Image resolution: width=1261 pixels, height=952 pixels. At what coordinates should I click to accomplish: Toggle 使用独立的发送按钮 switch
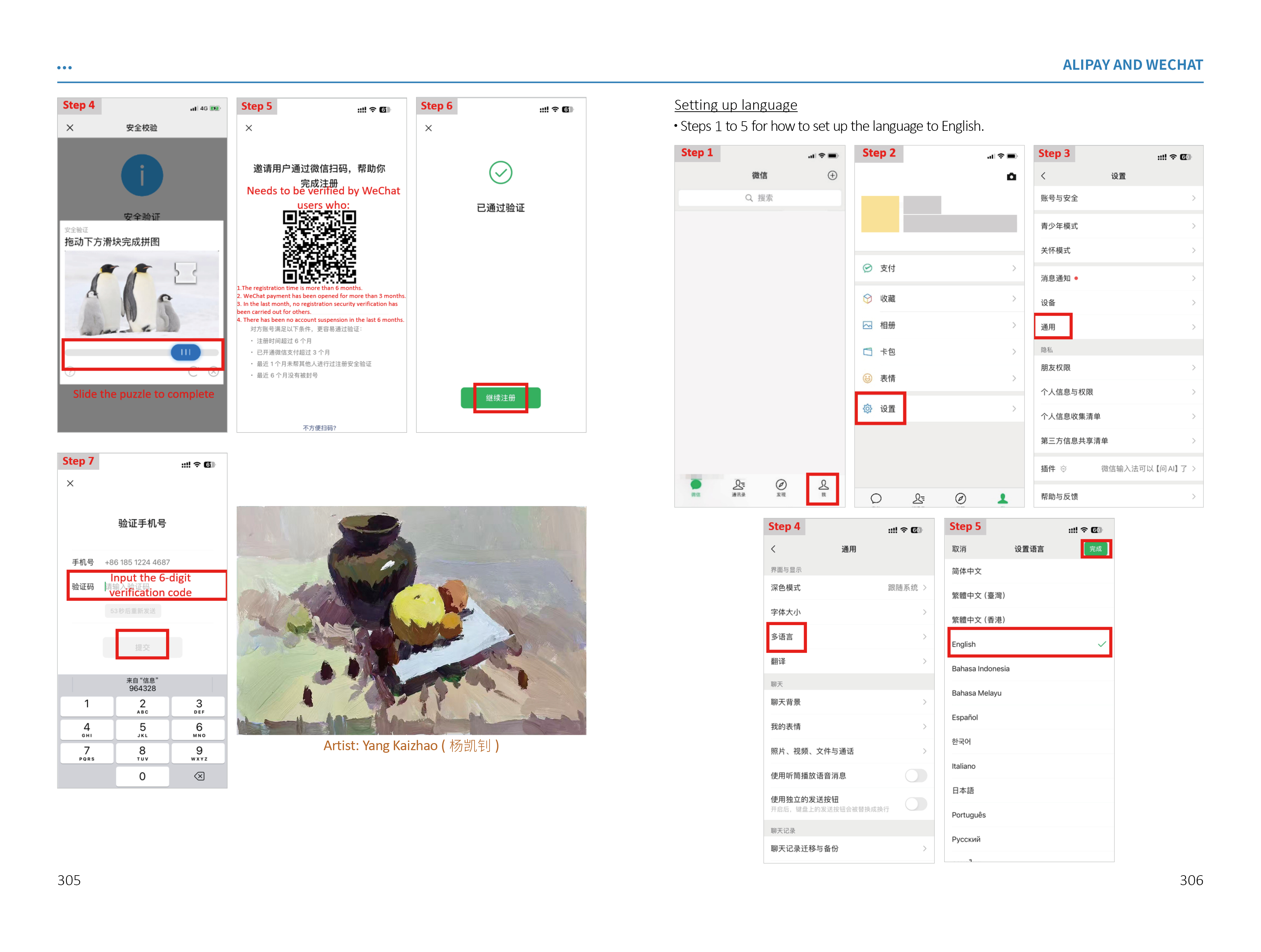(x=915, y=804)
